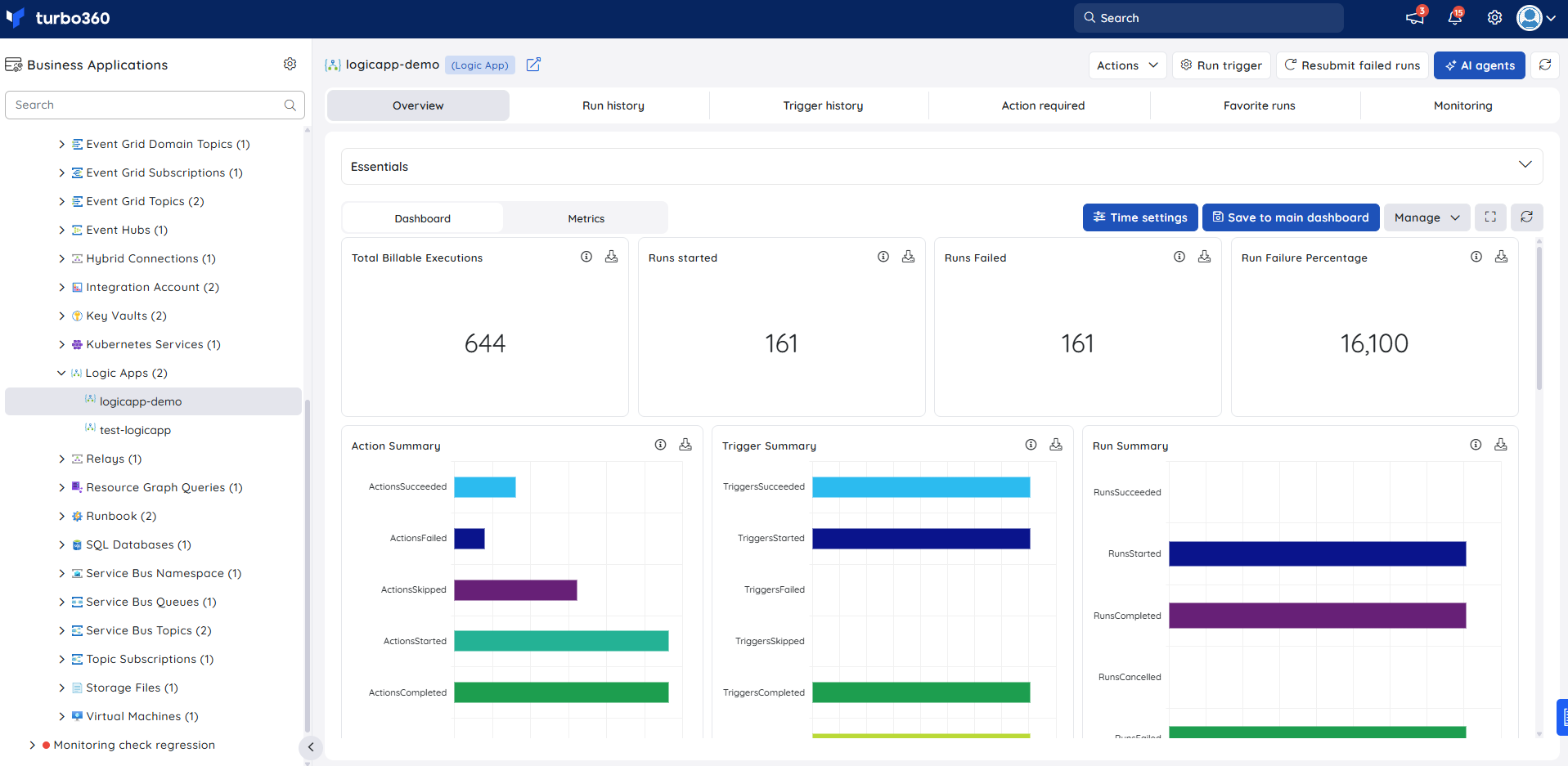Click Resubmit failed runs button
This screenshot has height=766, width=1568.
pyautogui.click(x=1352, y=65)
